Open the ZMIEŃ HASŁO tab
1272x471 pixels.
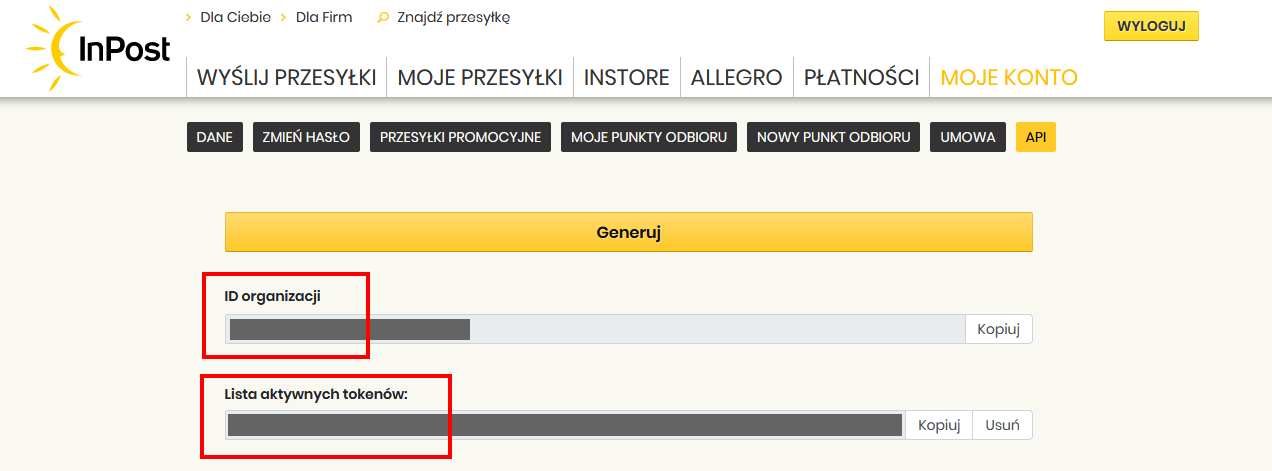[306, 138]
